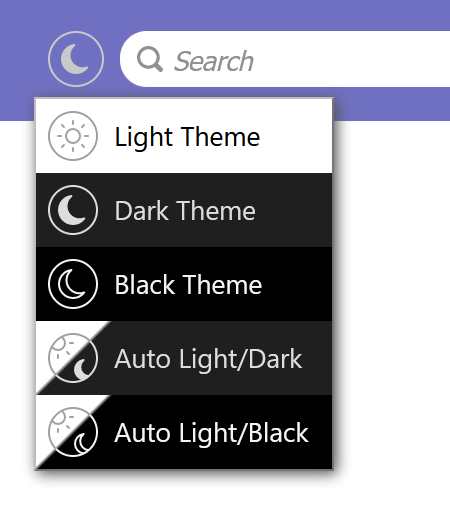Click empty white space right of Light Theme

pos(297,136)
